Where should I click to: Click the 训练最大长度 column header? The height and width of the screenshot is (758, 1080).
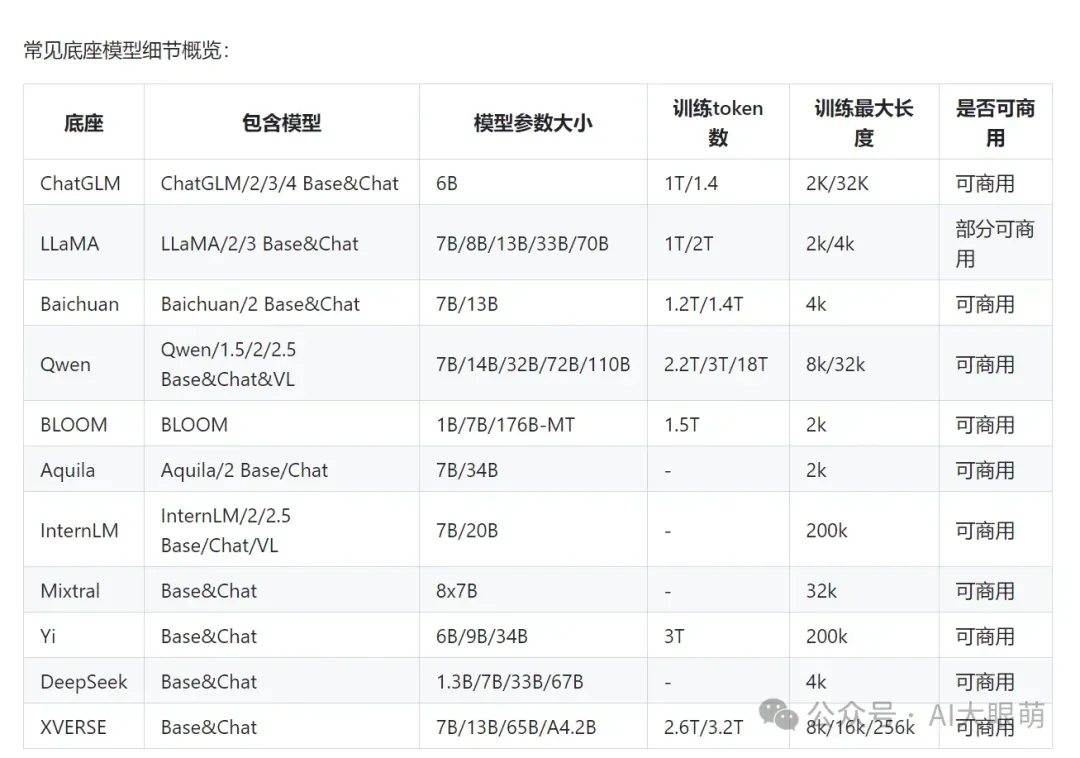pos(864,123)
